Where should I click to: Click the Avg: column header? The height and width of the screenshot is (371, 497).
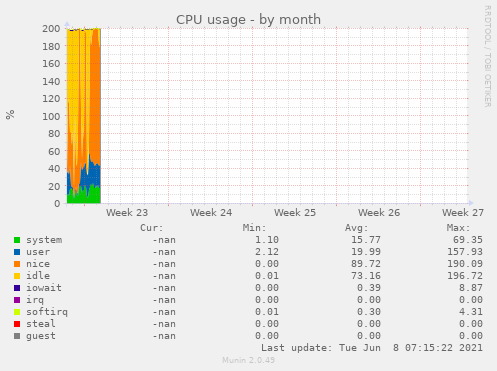click(356, 228)
